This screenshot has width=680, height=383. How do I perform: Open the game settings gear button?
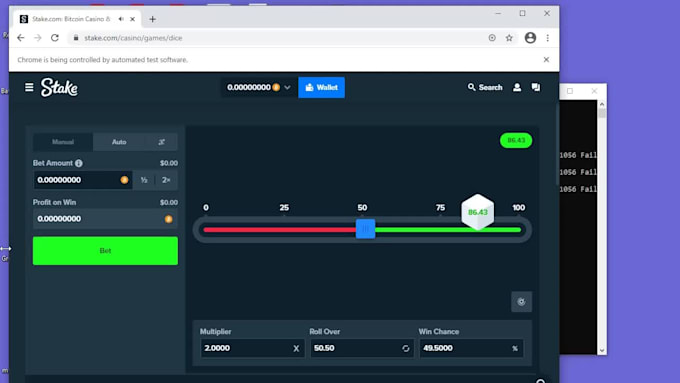click(521, 301)
